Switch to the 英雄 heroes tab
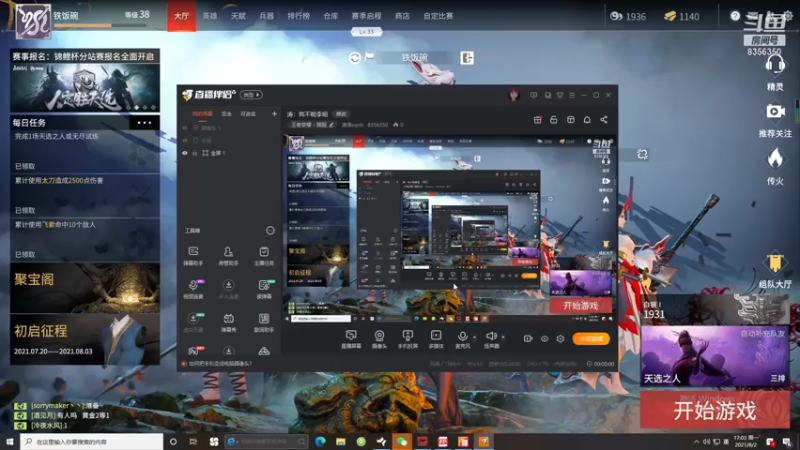Screen dimensions: 800x450 point(210,16)
